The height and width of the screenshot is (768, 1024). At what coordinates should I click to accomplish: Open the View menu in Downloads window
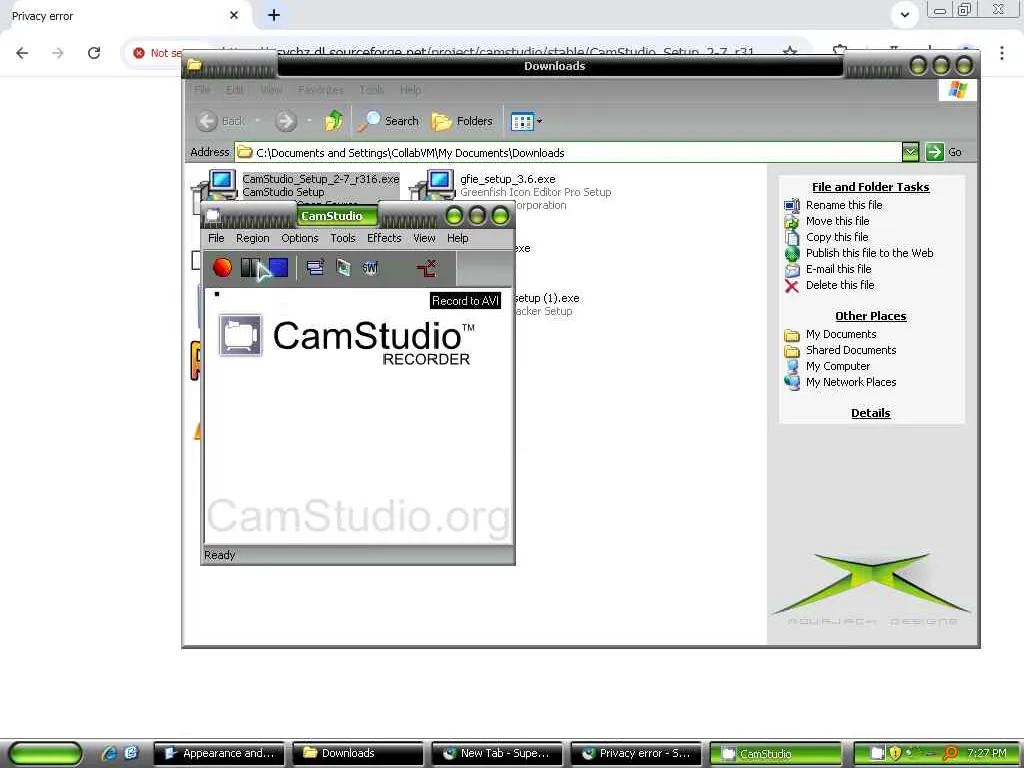coord(271,90)
